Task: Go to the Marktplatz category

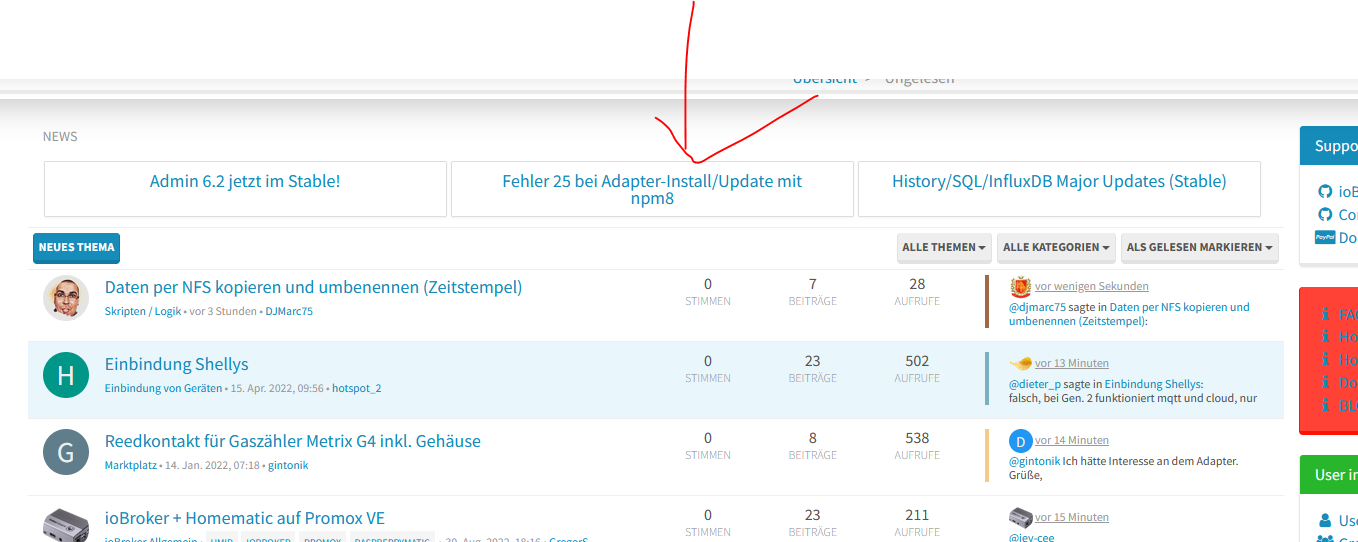Action: point(131,465)
